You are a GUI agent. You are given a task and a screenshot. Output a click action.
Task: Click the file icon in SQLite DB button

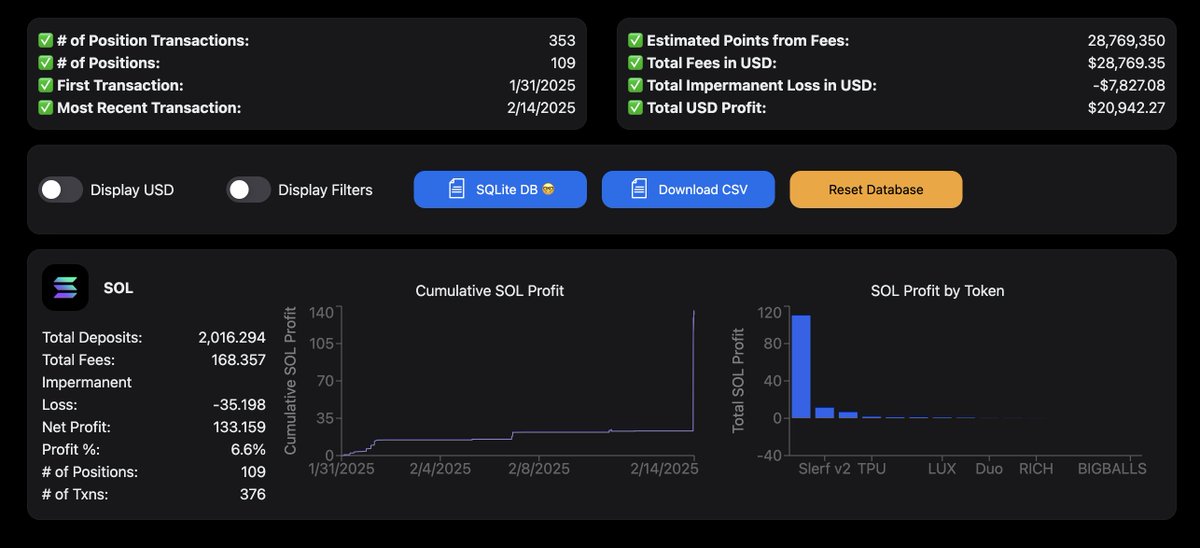coord(456,189)
